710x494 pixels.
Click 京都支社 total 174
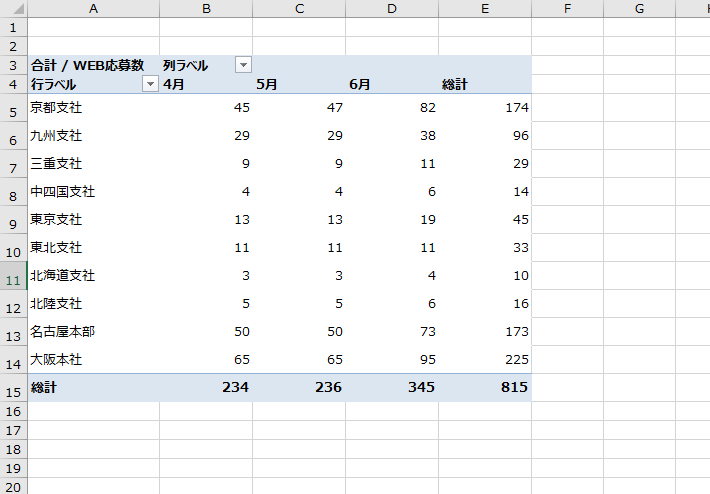pyautogui.click(x=485, y=108)
